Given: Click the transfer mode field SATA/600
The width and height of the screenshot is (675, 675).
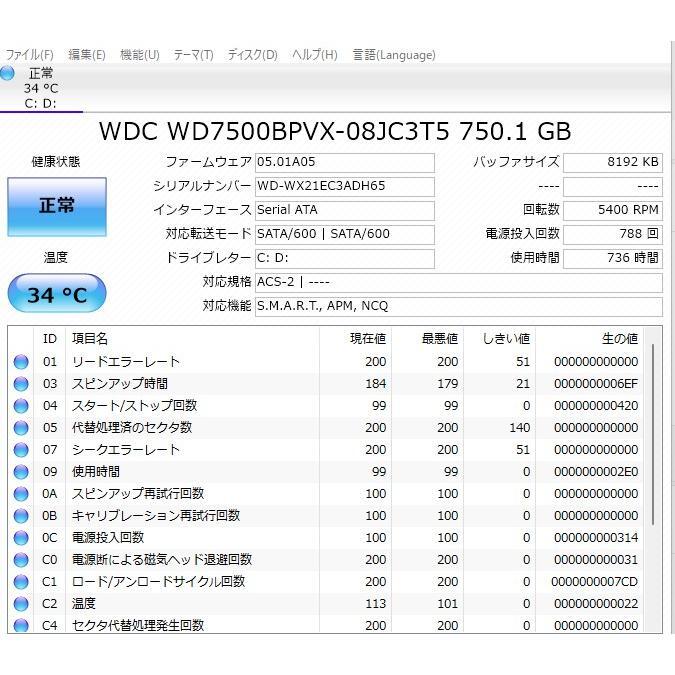Looking at the screenshot, I should (345, 234).
